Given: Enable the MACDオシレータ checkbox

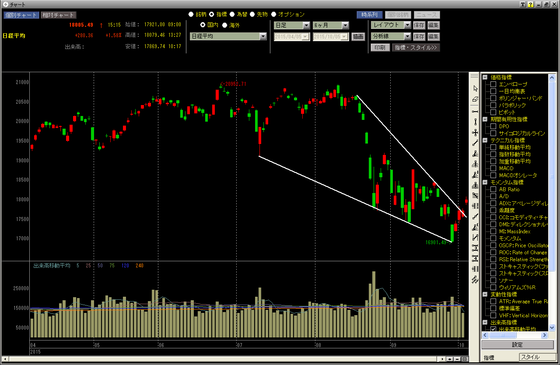Looking at the screenshot, I should pyautogui.click(x=493, y=175).
